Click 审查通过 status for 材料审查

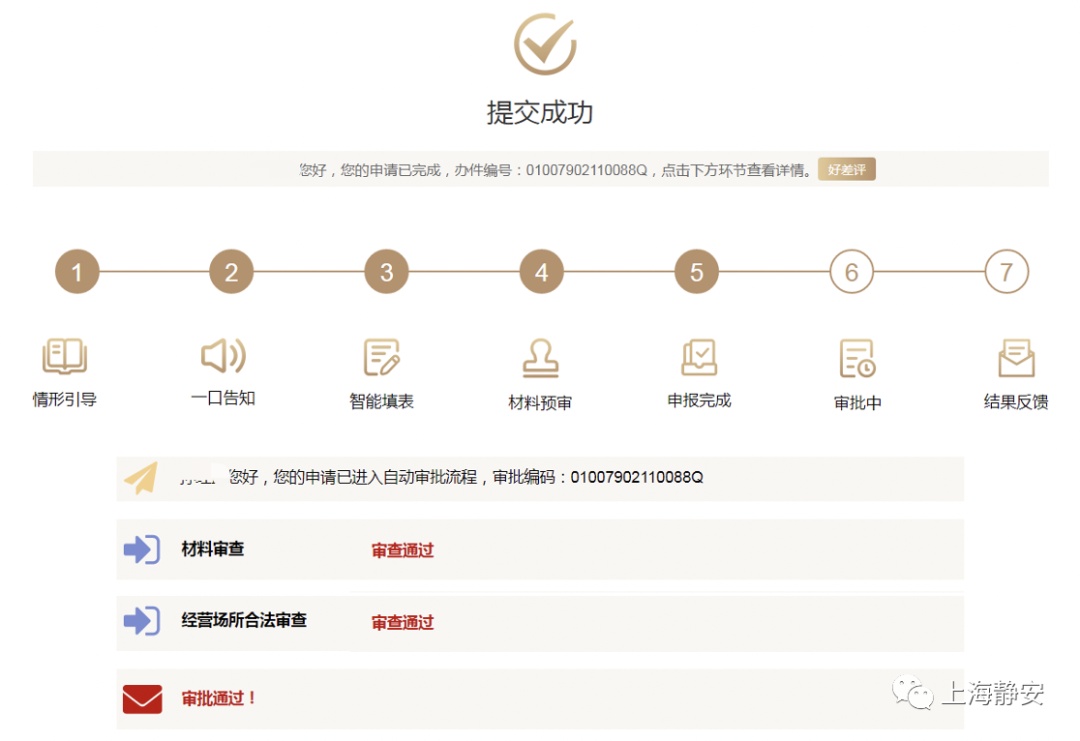click(402, 550)
